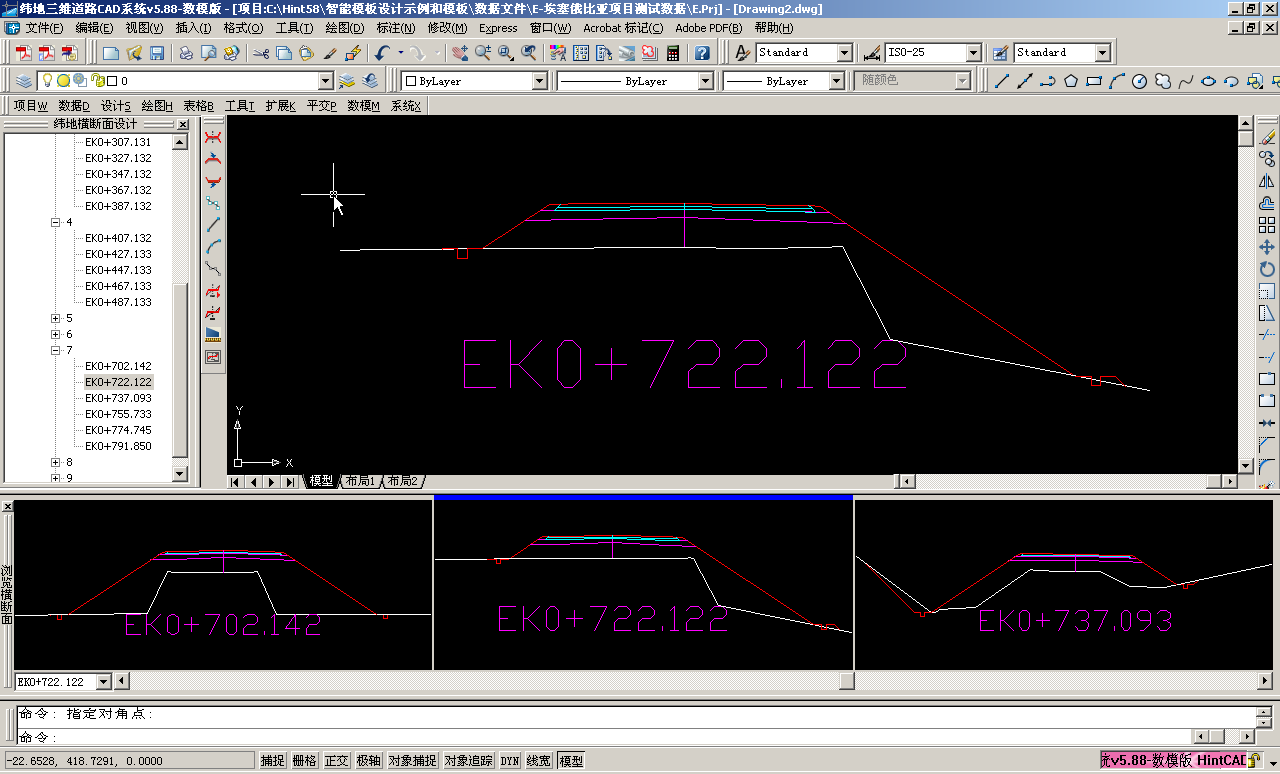Open the ISO-25 dimension style dropdown
The height and width of the screenshot is (774, 1280).
[x=973, y=53]
